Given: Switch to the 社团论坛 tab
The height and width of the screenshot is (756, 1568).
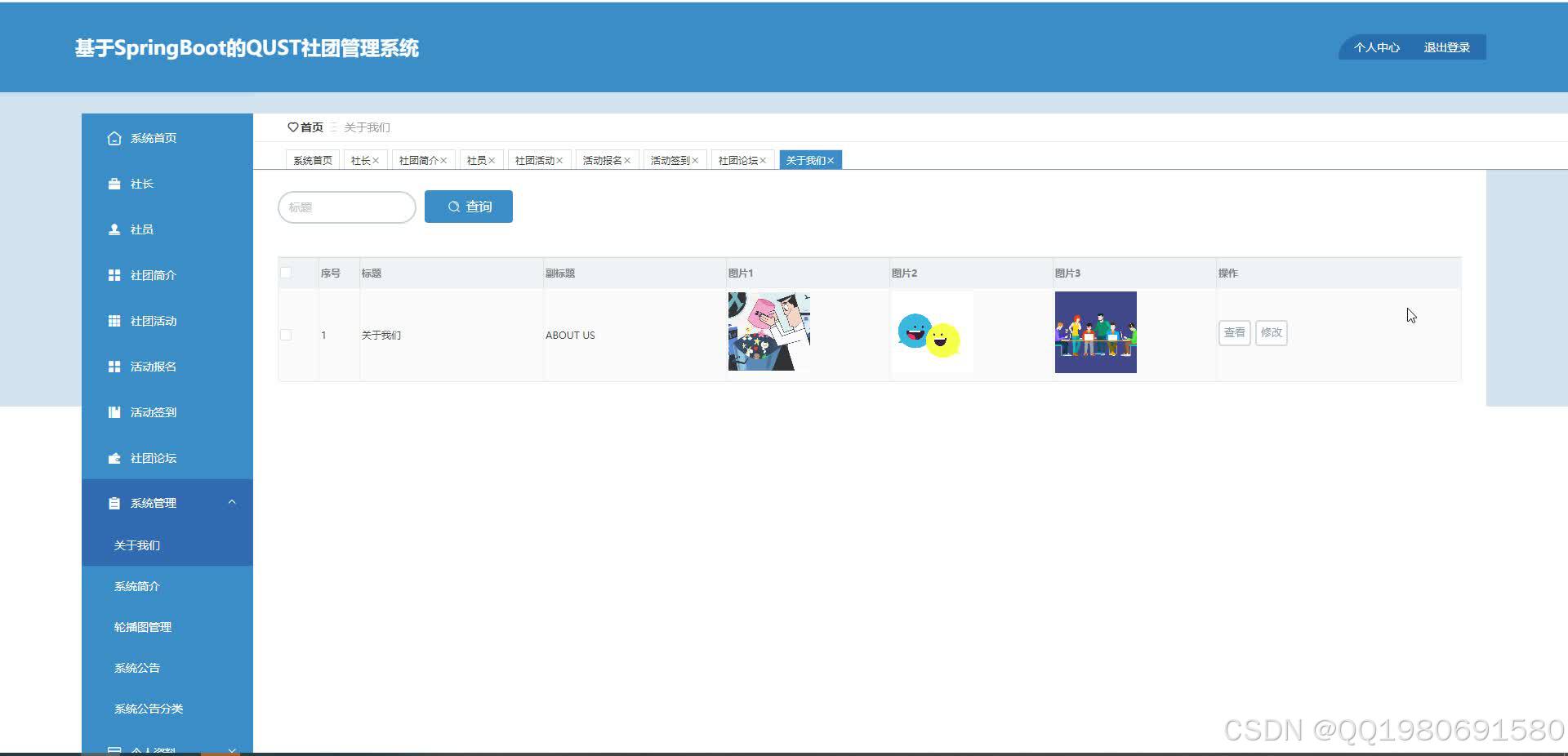Looking at the screenshot, I should pyautogui.click(x=737, y=159).
